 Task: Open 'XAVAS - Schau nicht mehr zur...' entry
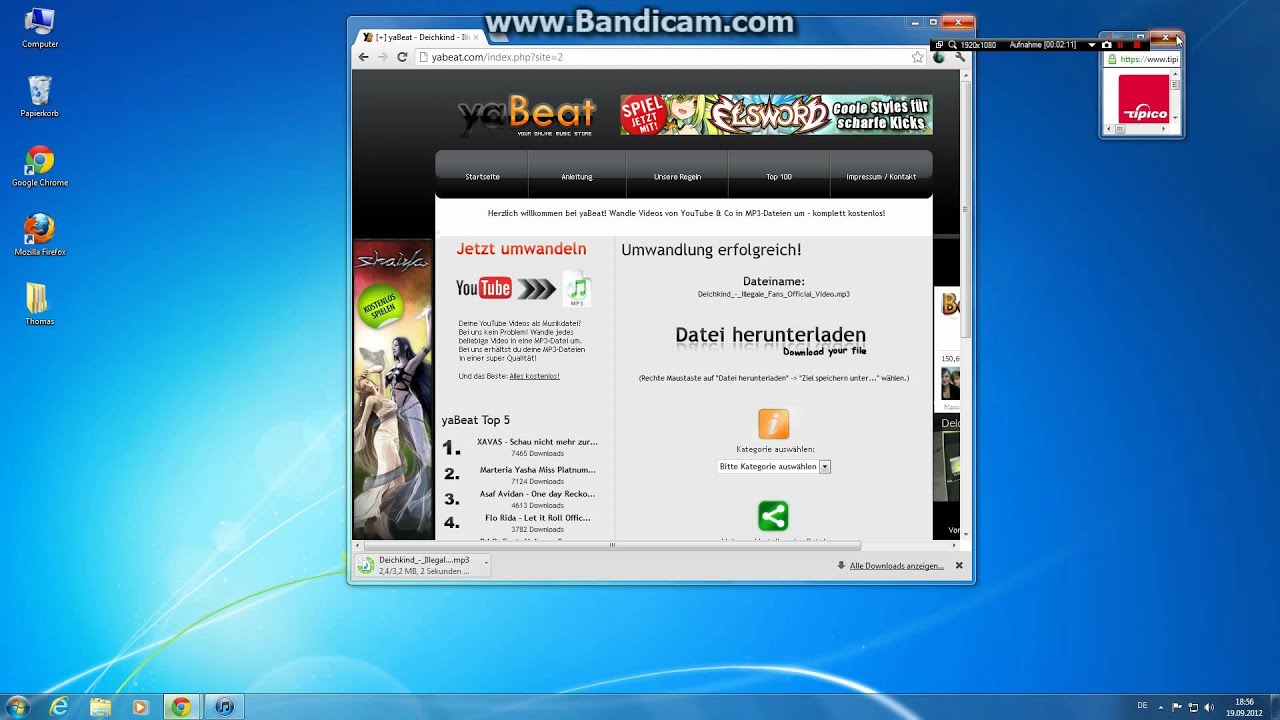[x=537, y=441]
